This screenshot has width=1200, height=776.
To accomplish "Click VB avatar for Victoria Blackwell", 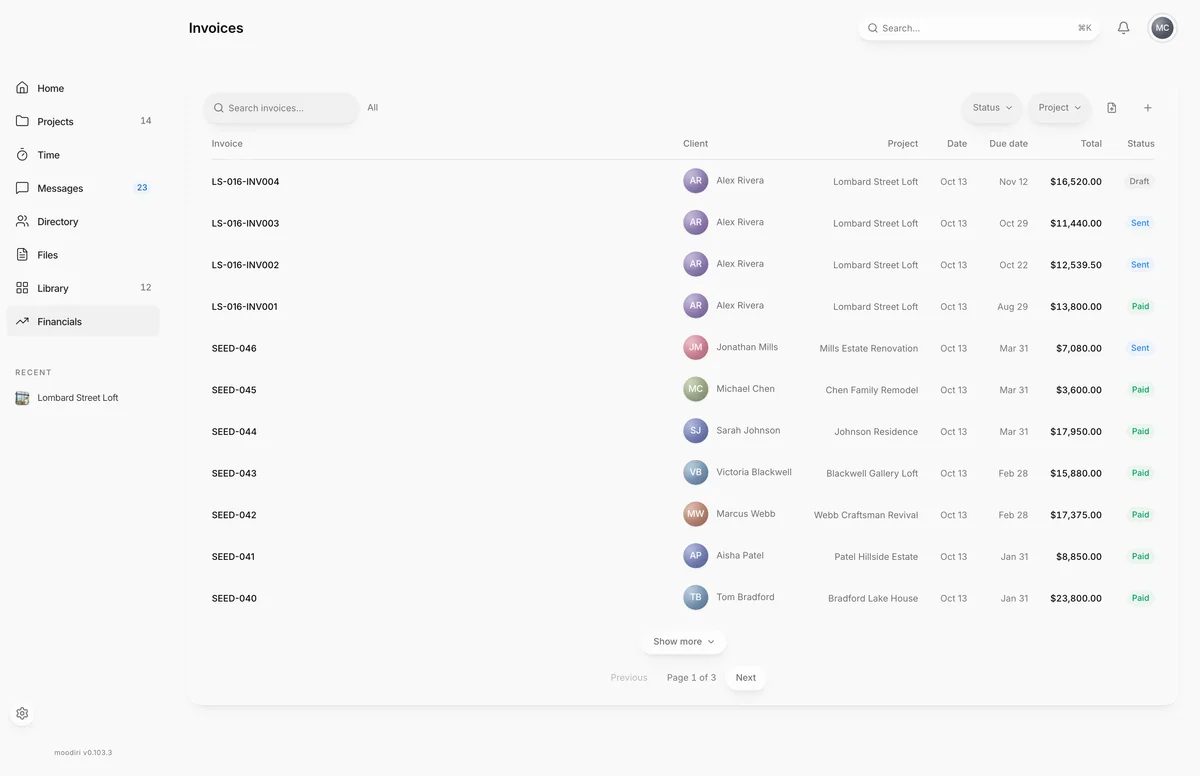I will click(x=696, y=472).
